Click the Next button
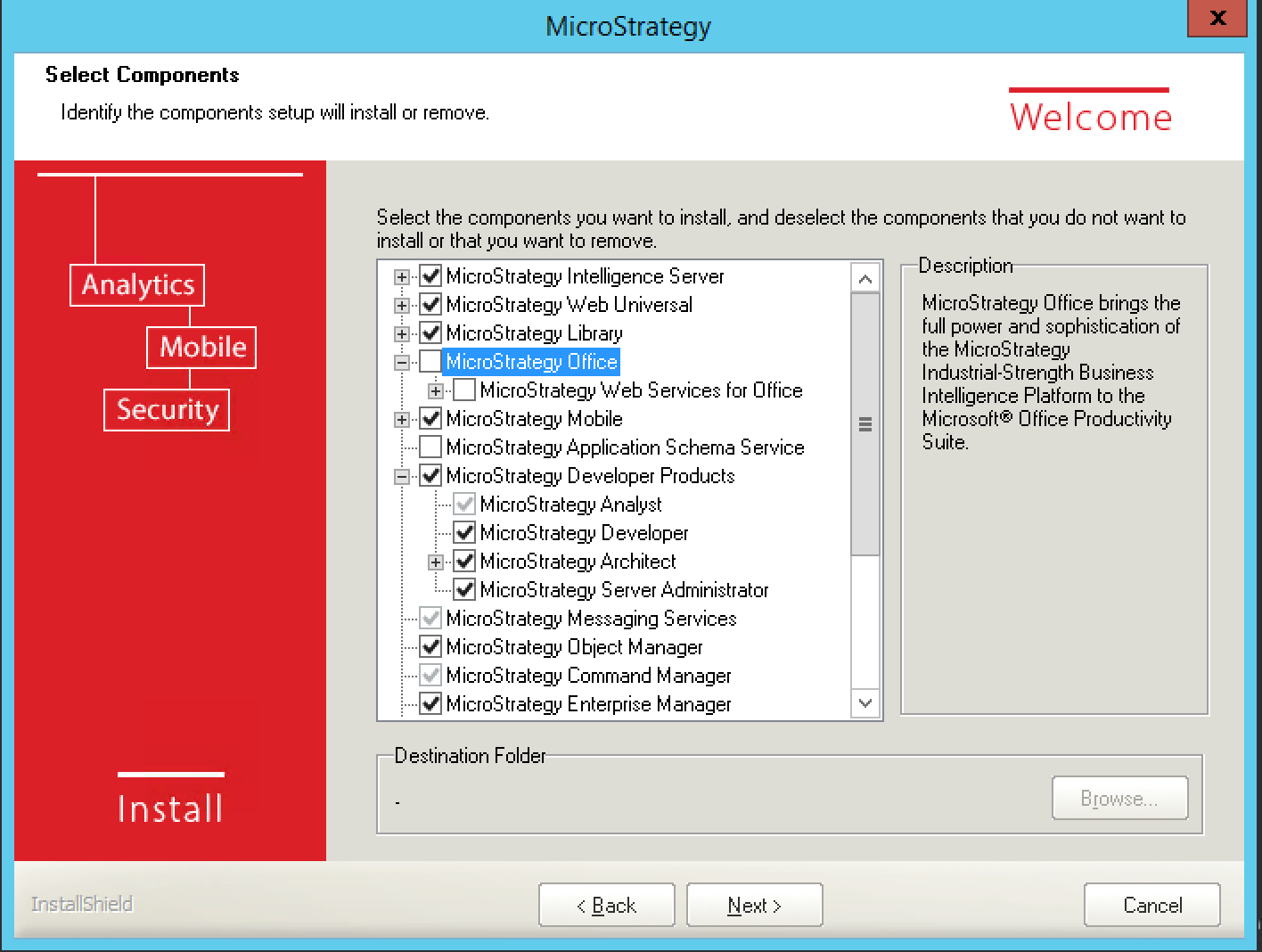Image resolution: width=1262 pixels, height=952 pixels. pos(754,906)
